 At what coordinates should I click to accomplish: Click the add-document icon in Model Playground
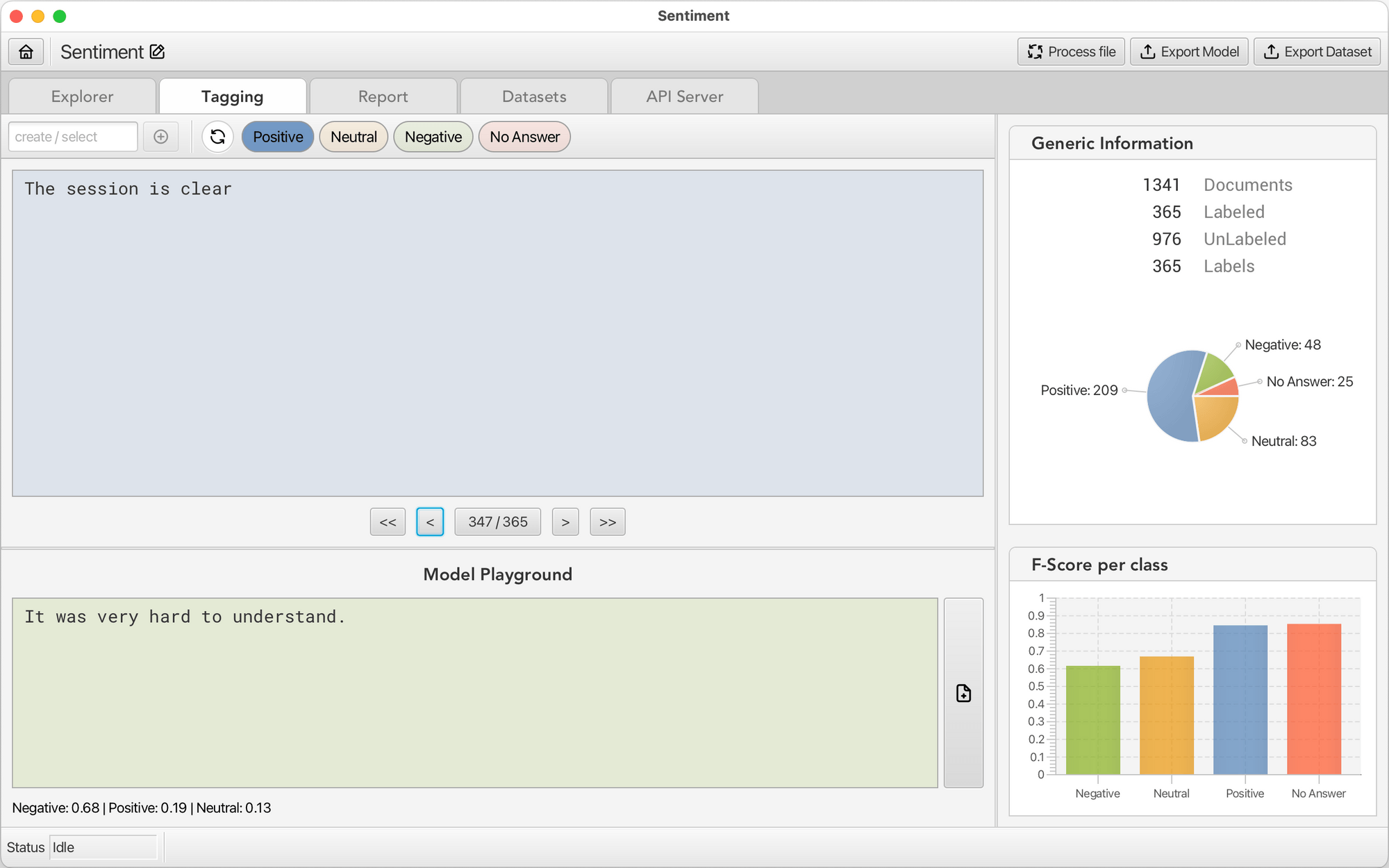pyautogui.click(x=963, y=693)
